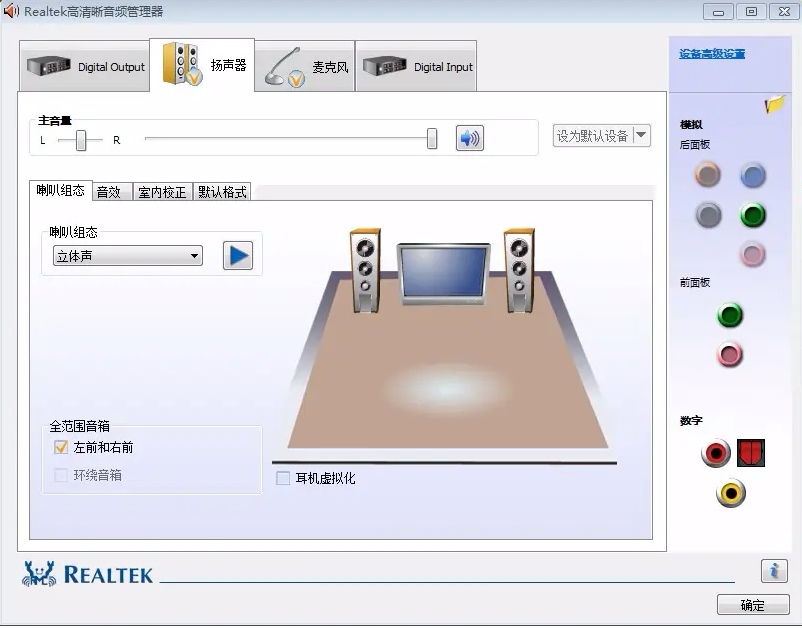Select the pink front panel jack

[730, 354]
